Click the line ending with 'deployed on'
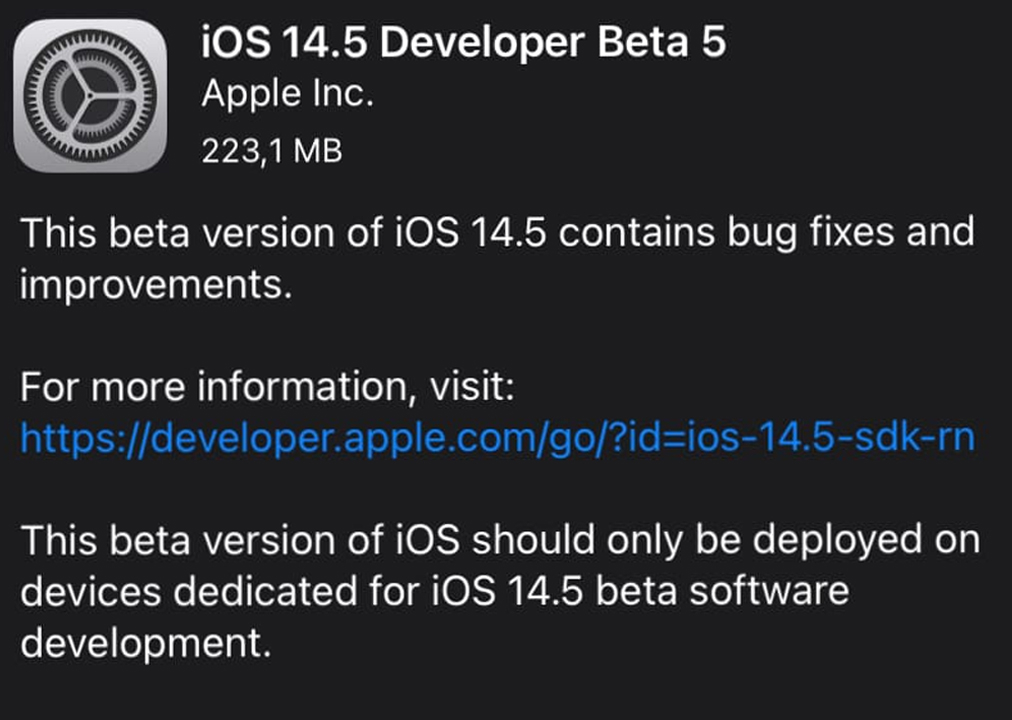 (x=500, y=541)
